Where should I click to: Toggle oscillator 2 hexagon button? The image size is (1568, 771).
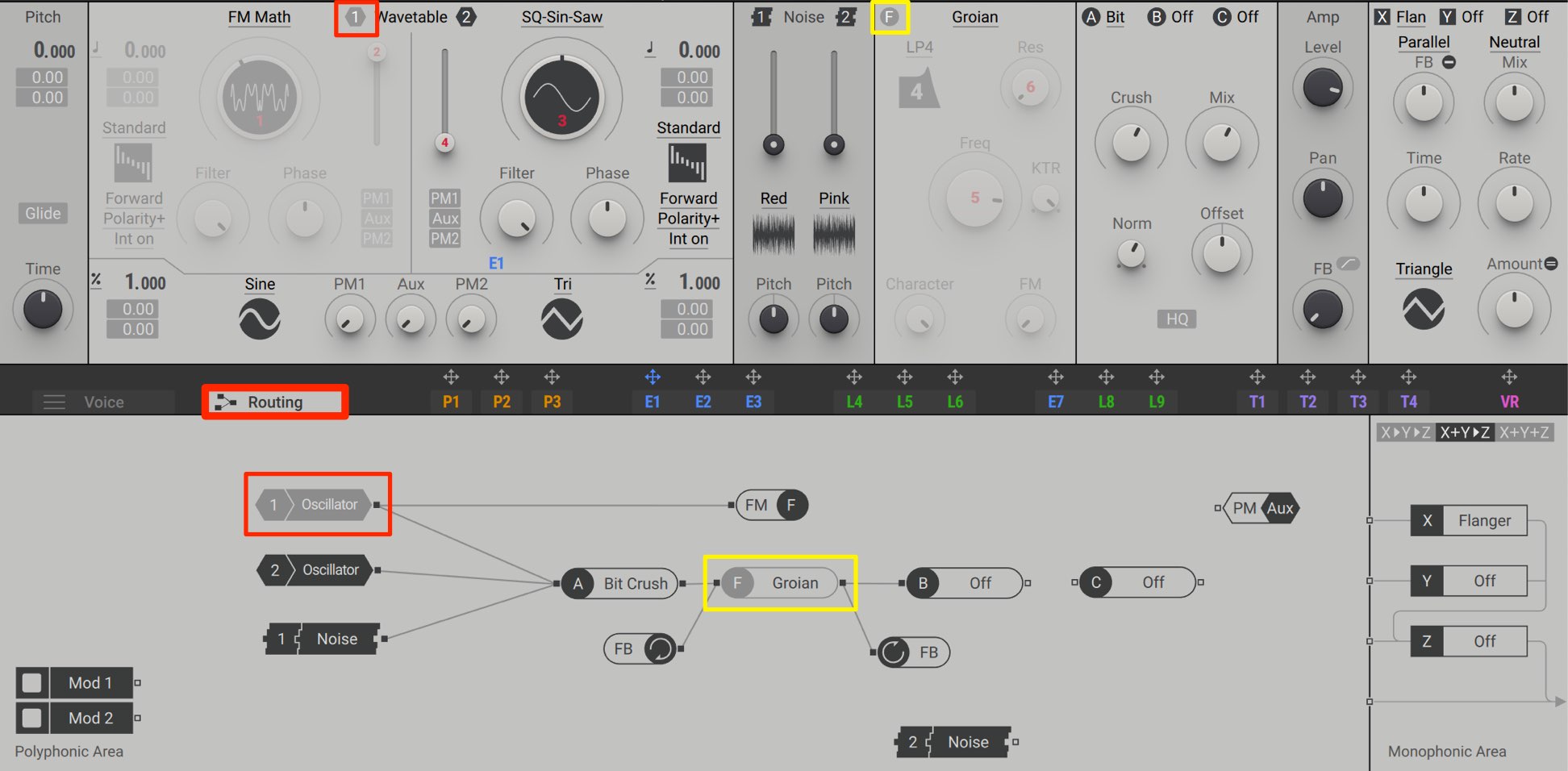[x=466, y=17]
